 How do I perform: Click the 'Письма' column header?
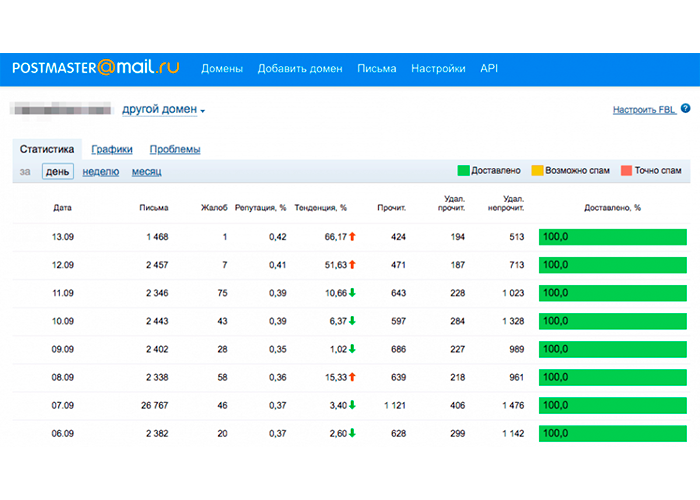(x=154, y=208)
